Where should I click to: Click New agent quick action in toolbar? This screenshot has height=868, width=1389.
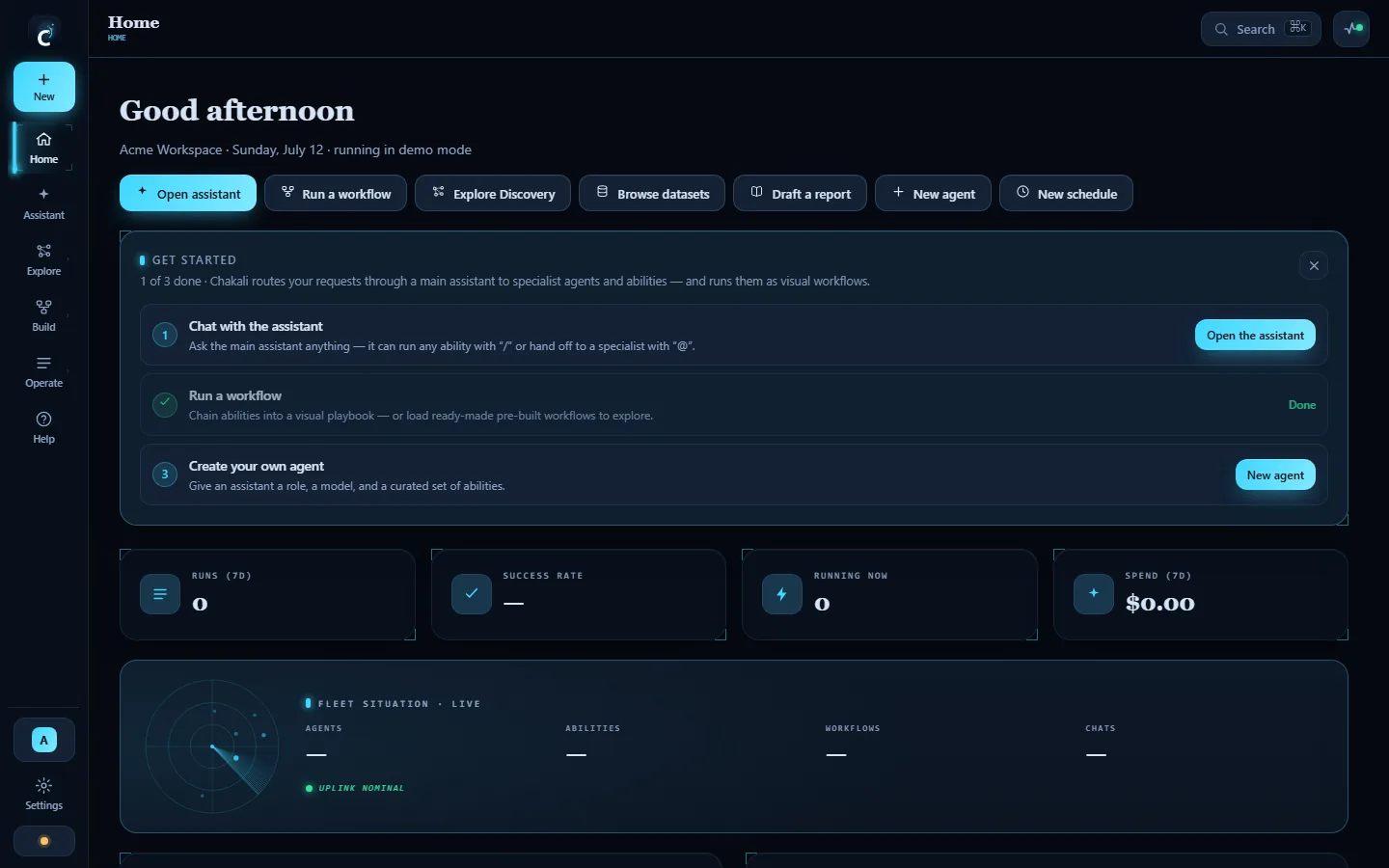(933, 193)
